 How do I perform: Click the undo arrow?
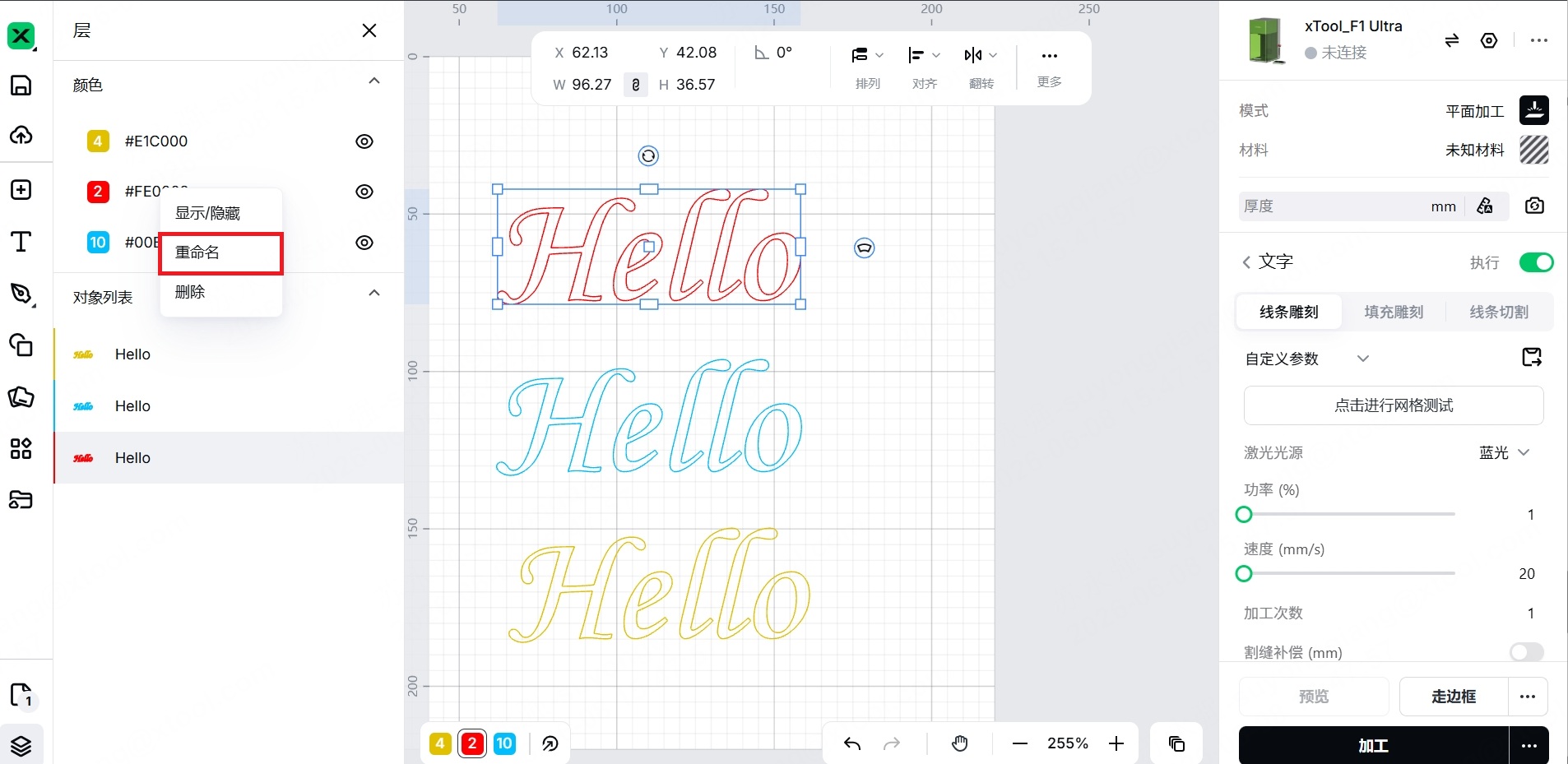852,743
